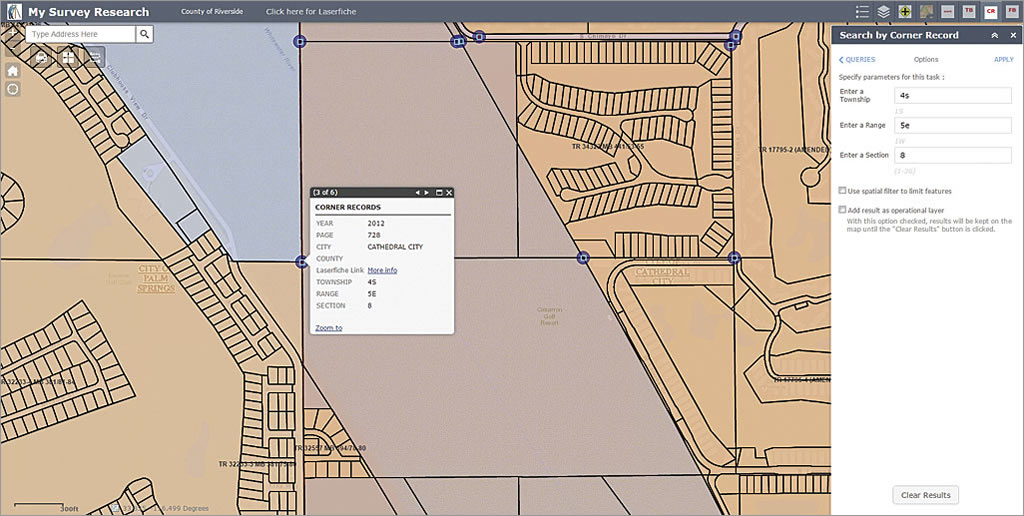The width and height of the screenshot is (1024, 516).
Task: Click the CR corner record search widget
Action: 991,12
